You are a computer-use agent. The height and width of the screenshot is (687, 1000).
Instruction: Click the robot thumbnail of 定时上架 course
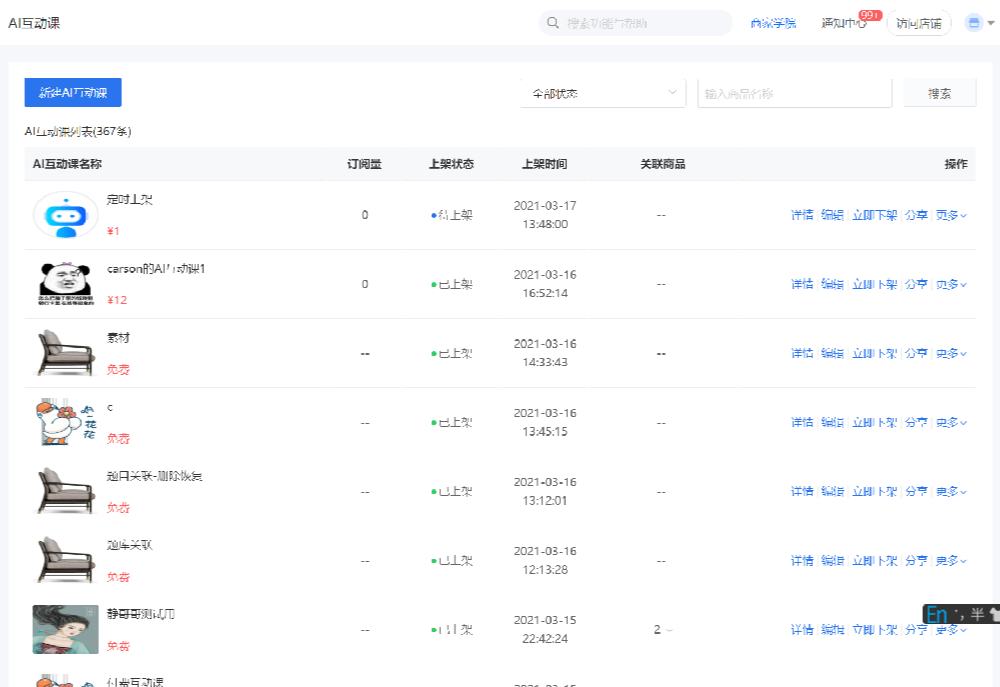[x=65, y=215]
